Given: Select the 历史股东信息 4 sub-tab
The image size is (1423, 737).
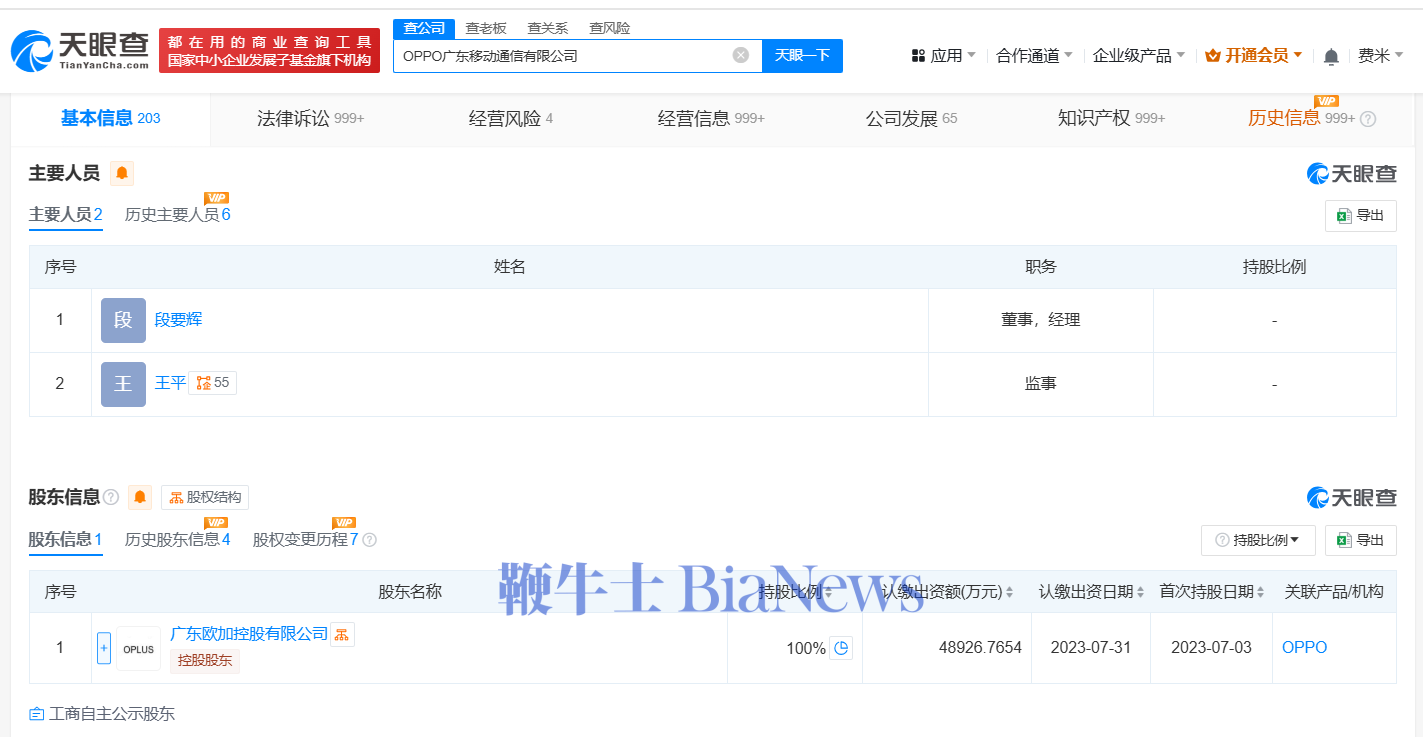Looking at the screenshot, I should pos(178,540).
